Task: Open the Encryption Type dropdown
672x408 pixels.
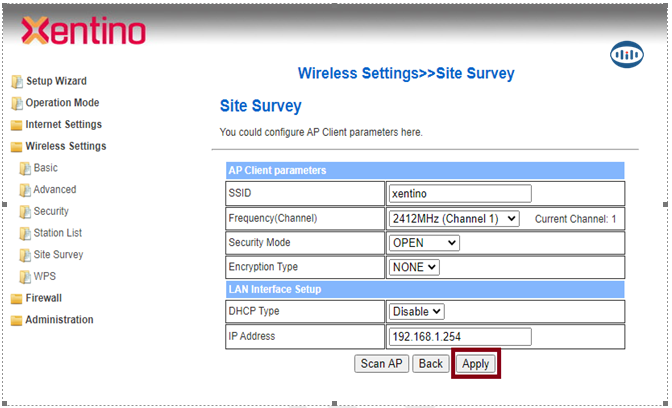Action: (x=414, y=267)
